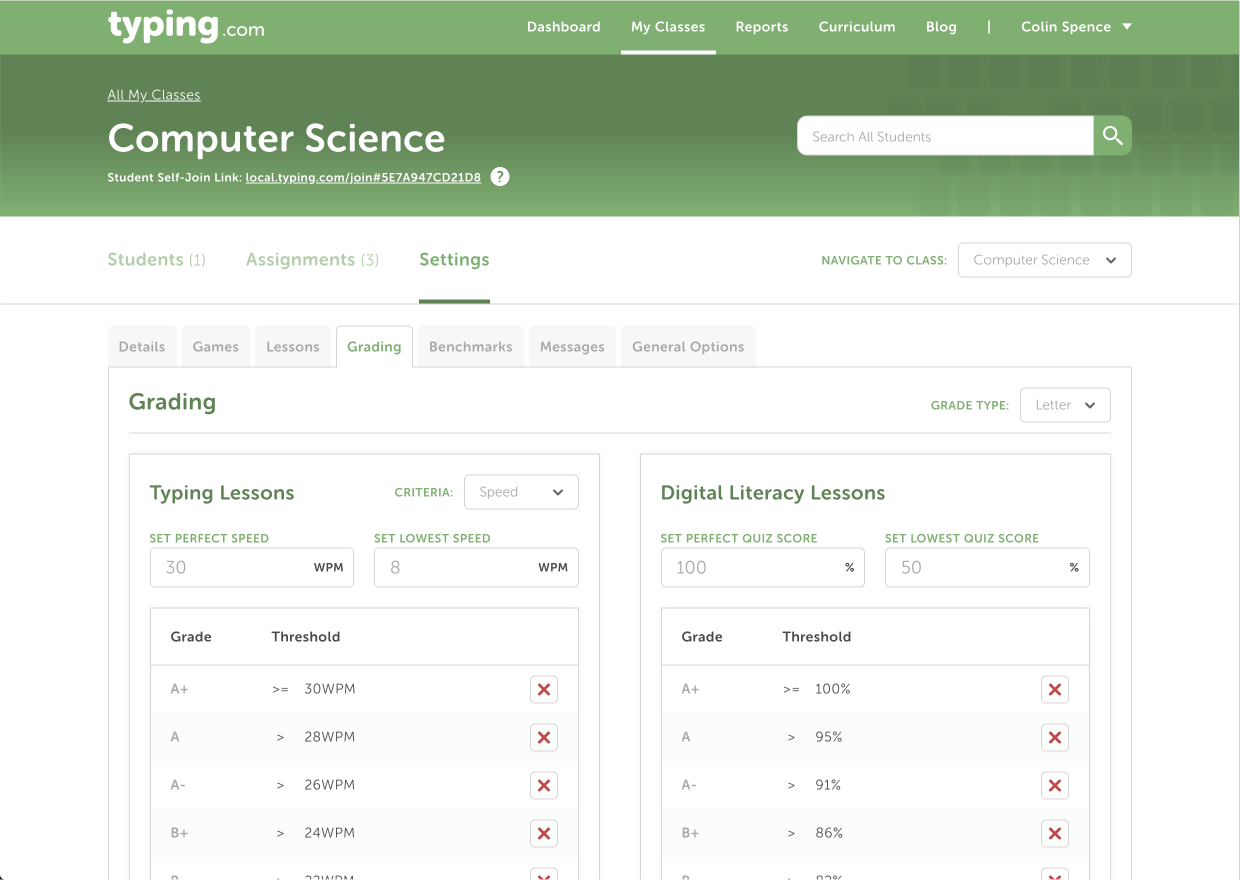
Task: Remove the A+ 100% quiz score threshold
Action: pyautogui.click(x=1055, y=689)
